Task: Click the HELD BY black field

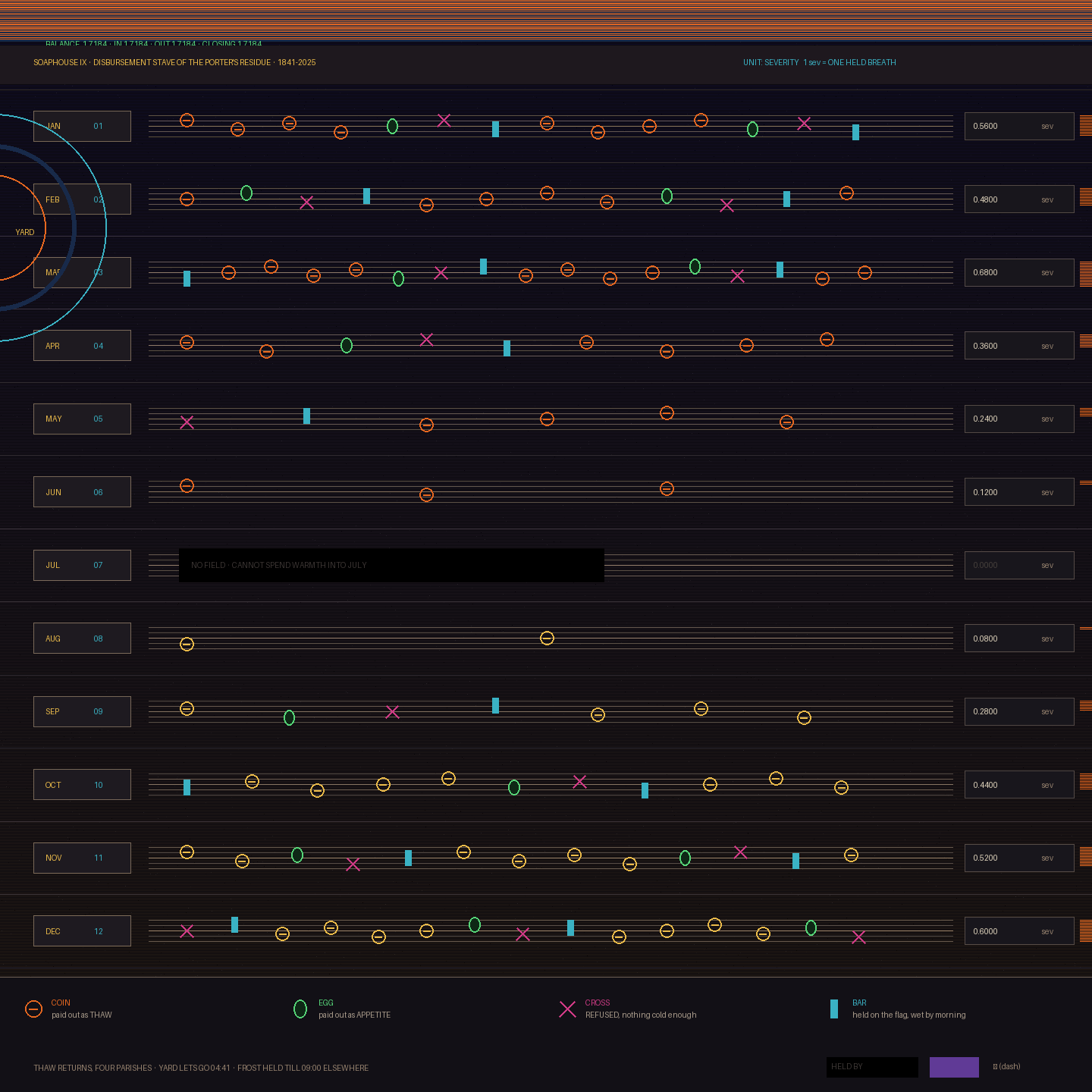Action: 872,1067
